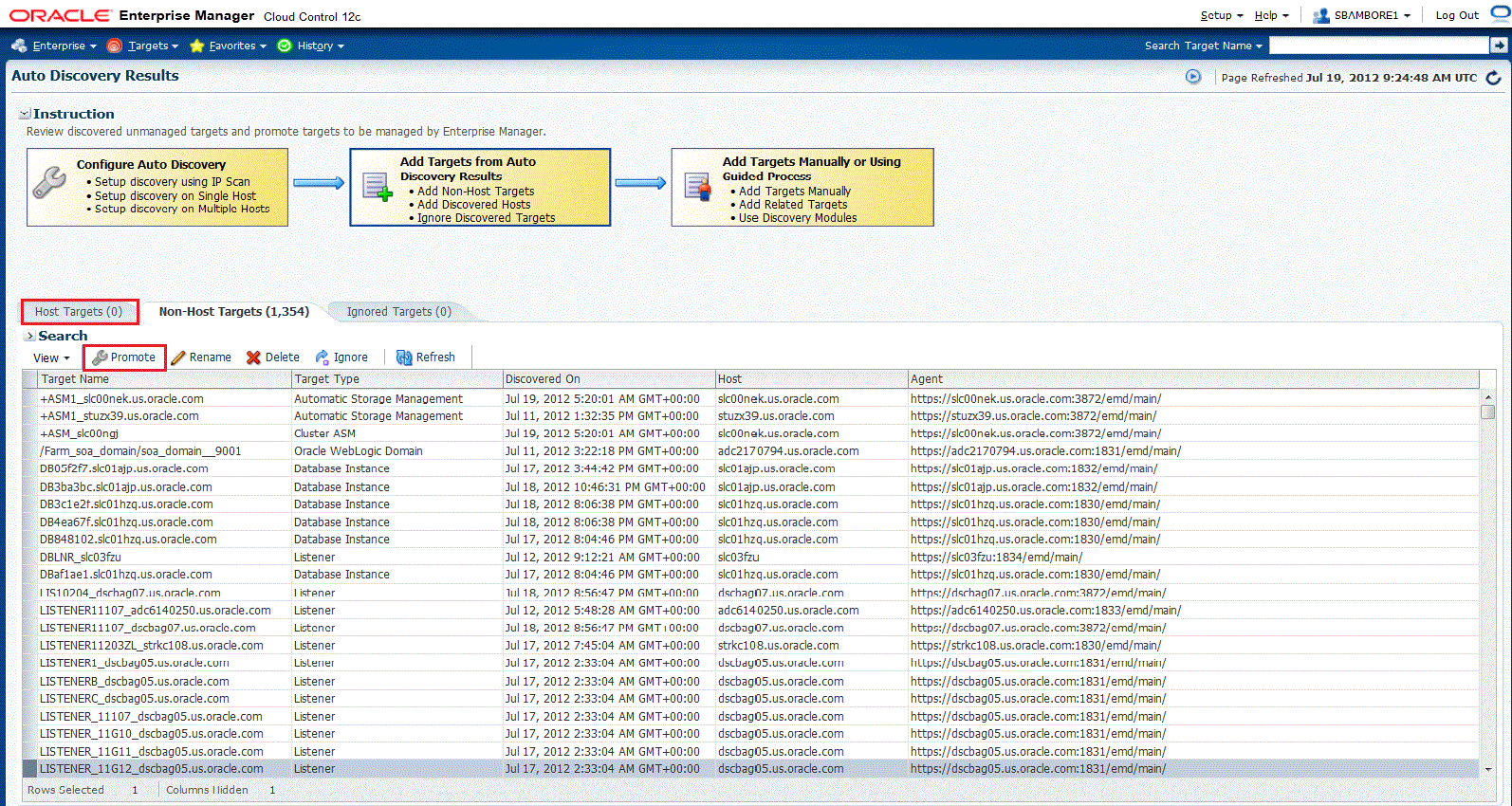Click Add Related Targets link

pyautogui.click(x=793, y=204)
